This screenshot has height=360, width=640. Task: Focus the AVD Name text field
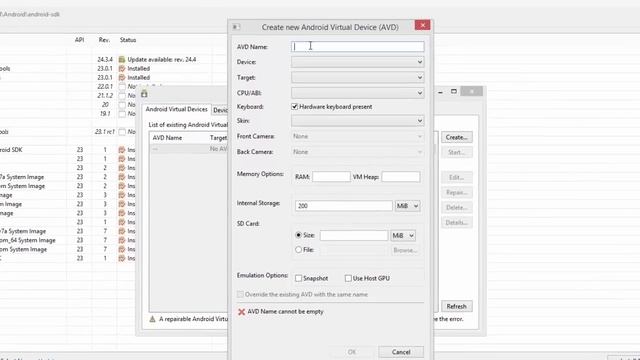click(358, 47)
